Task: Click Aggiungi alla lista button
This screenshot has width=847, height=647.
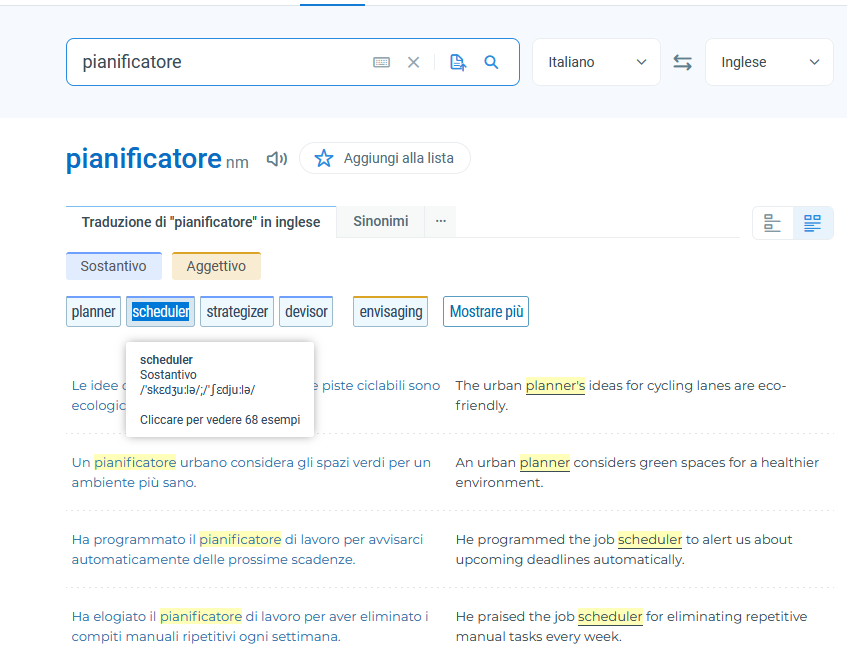Action: [385, 158]
